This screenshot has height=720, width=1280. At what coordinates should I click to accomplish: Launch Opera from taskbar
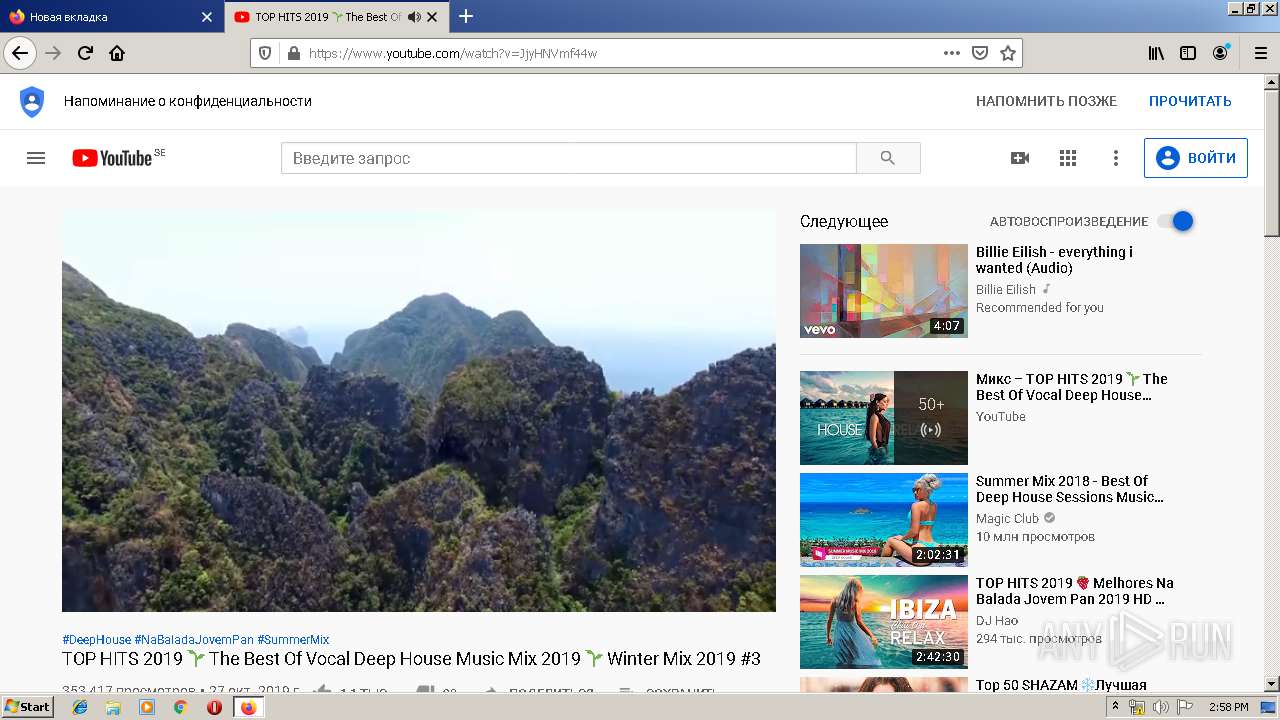tap(214, 707)
